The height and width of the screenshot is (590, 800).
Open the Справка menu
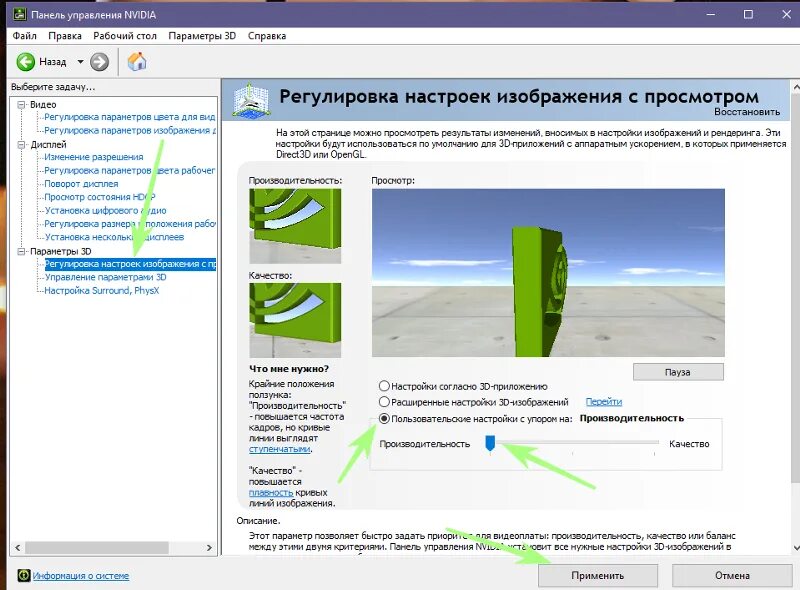click(267, 36)
